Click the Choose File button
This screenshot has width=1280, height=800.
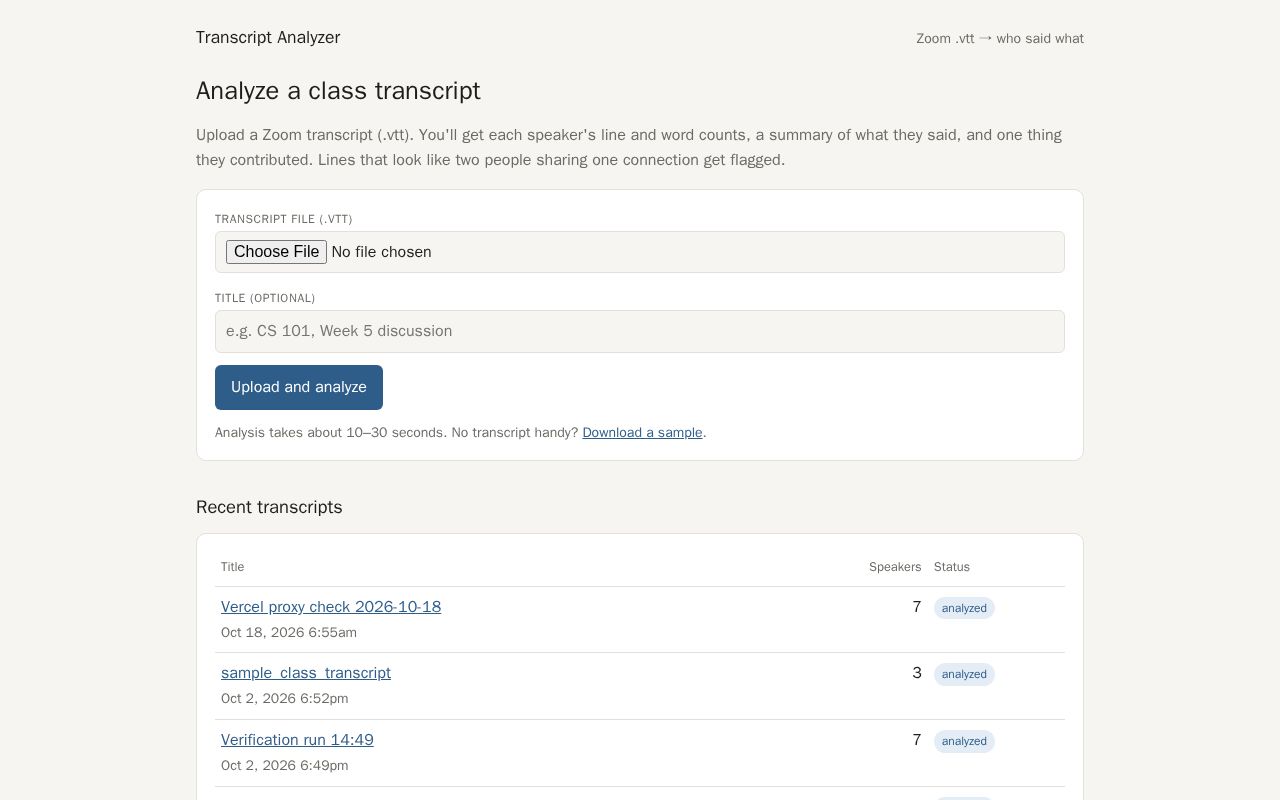coord(276,252)
